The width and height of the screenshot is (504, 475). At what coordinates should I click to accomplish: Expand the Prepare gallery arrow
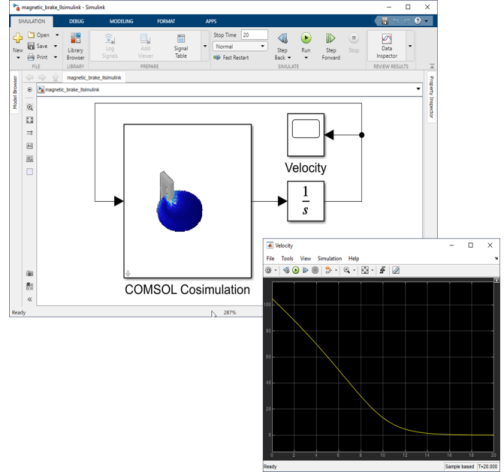point(205,46)
